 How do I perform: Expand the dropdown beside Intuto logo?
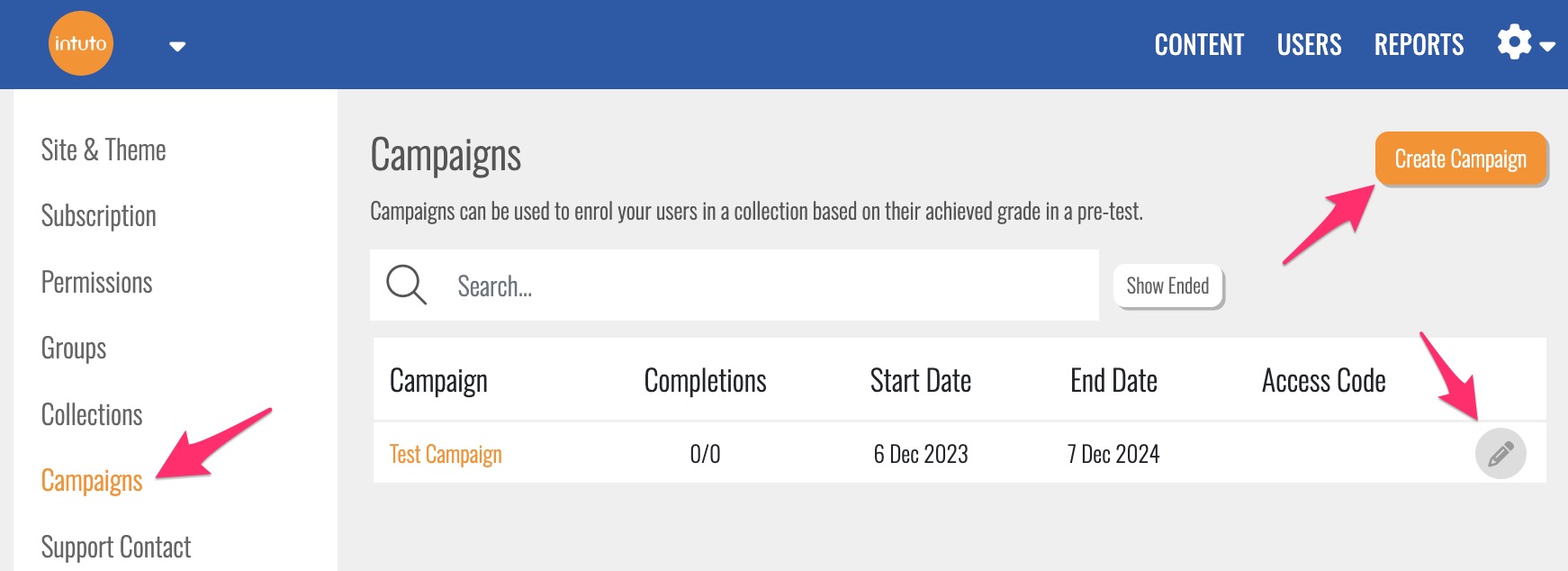(x=177, y=46)
